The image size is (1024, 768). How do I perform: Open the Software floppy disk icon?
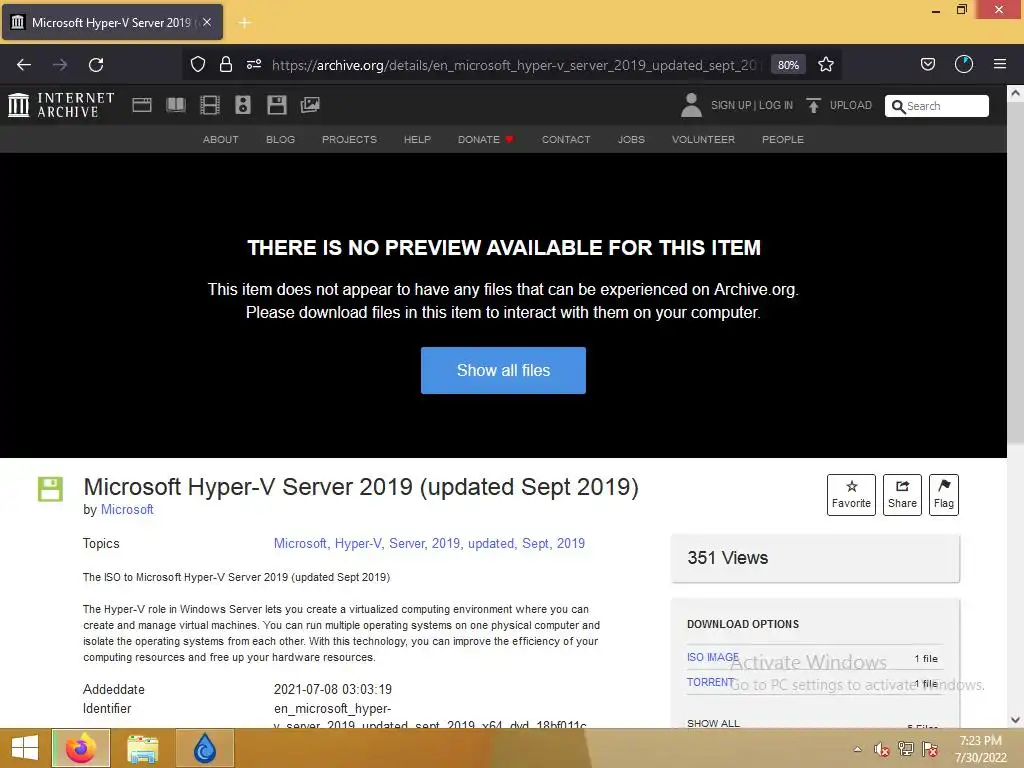tap(277, 105)
